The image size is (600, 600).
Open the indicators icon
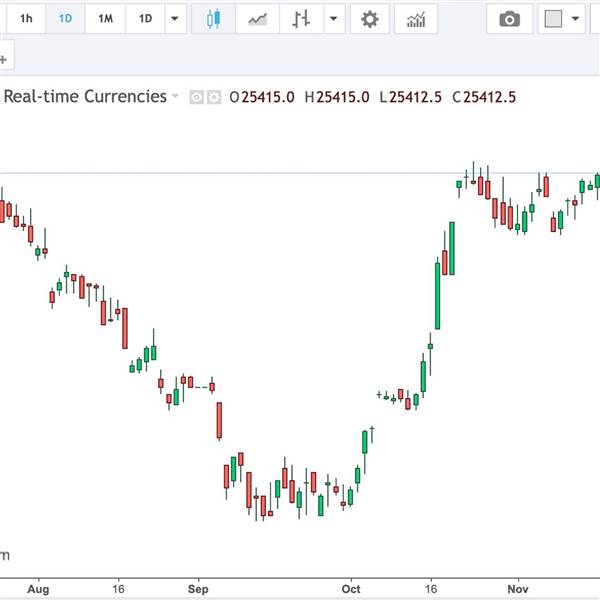[416, 19]
